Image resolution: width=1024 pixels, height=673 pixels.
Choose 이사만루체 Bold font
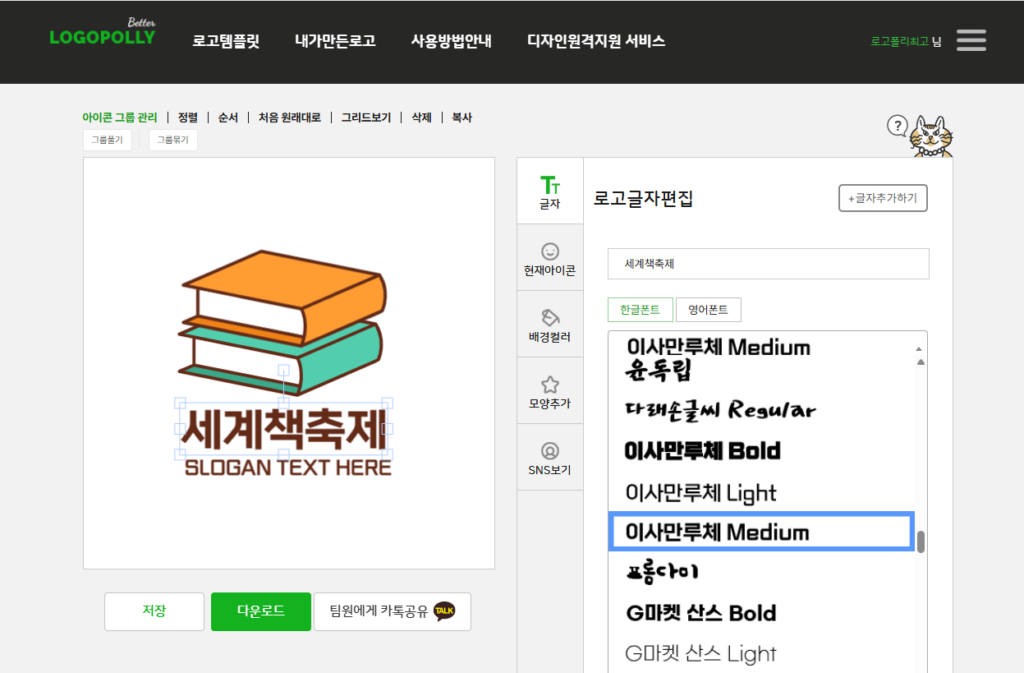(x=702, y=450)
